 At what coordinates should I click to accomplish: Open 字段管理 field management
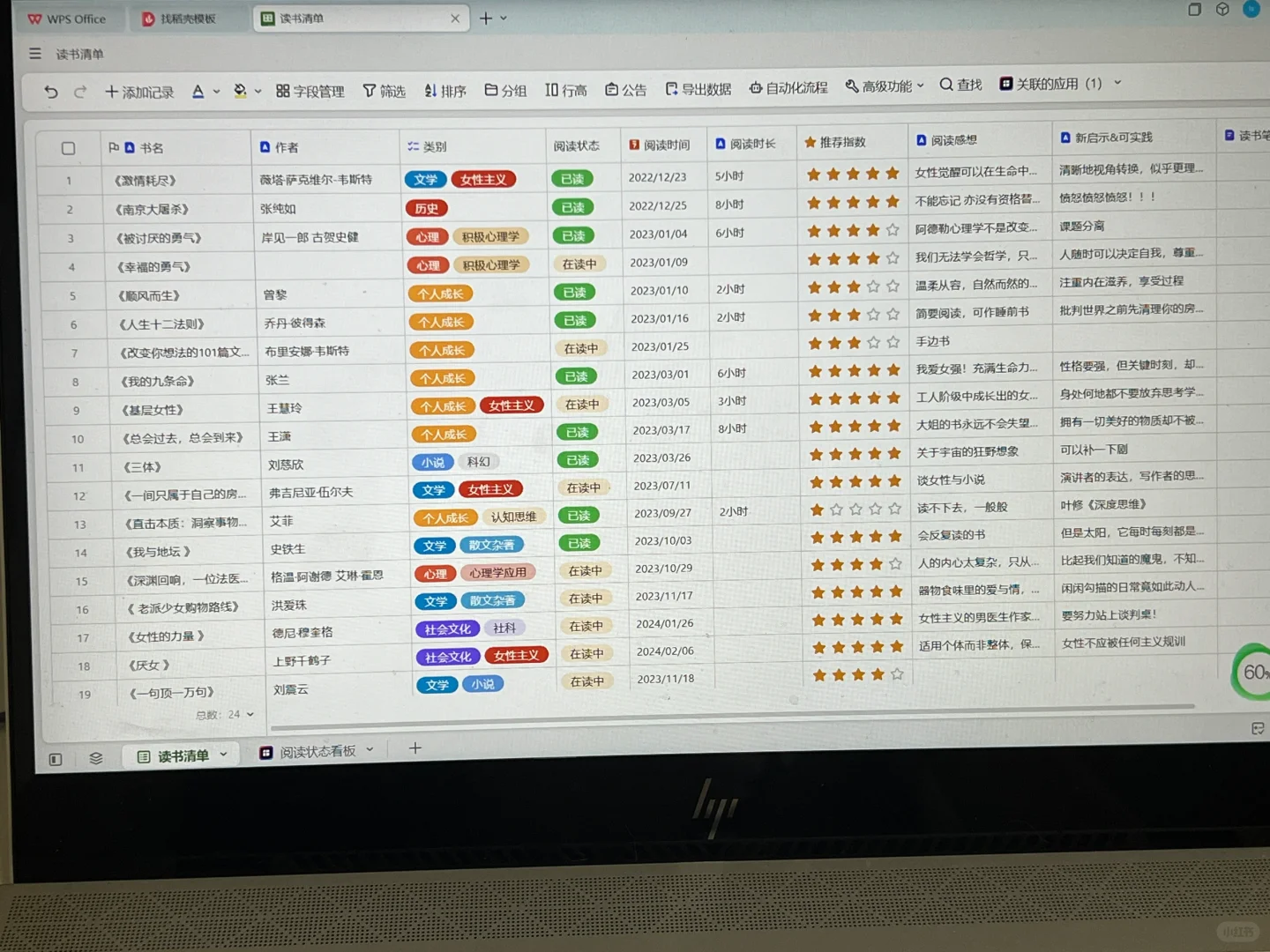[x=310, y=91]
